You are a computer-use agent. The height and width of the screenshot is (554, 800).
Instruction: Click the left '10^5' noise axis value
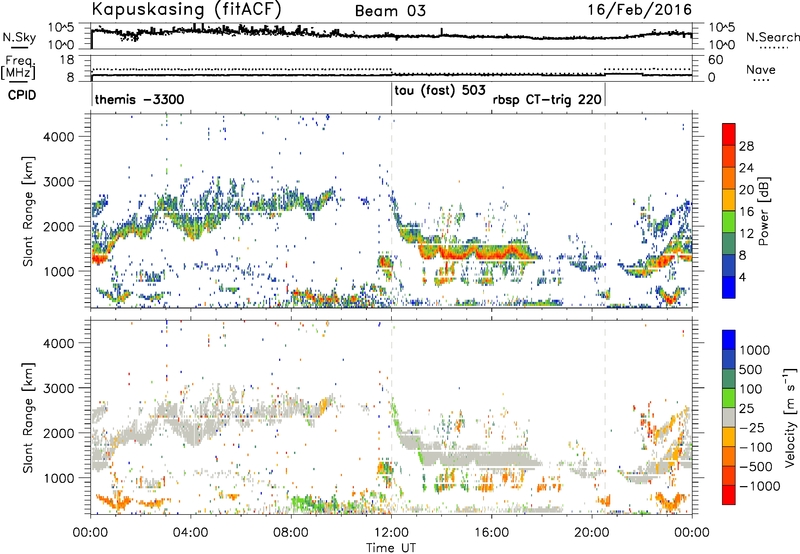tap(61, 28)
